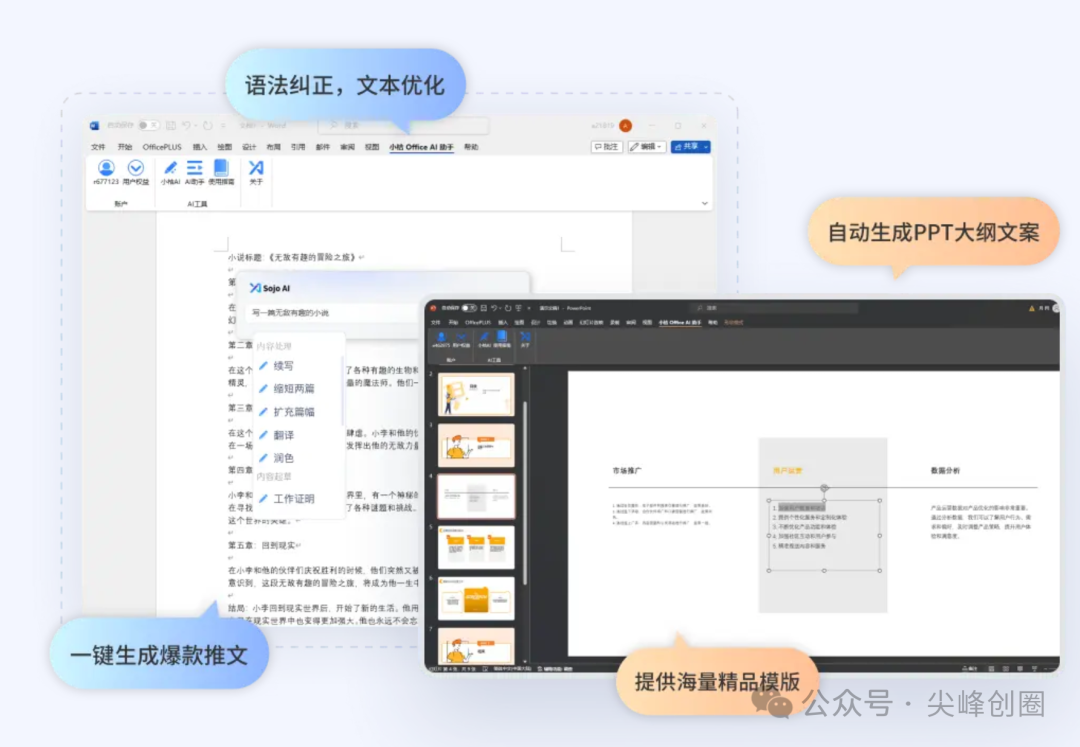Screen dimensions: 1080x747
Task: Click the Word undo arrow icon
Action: pyautogui.click(x=186, y=125)
